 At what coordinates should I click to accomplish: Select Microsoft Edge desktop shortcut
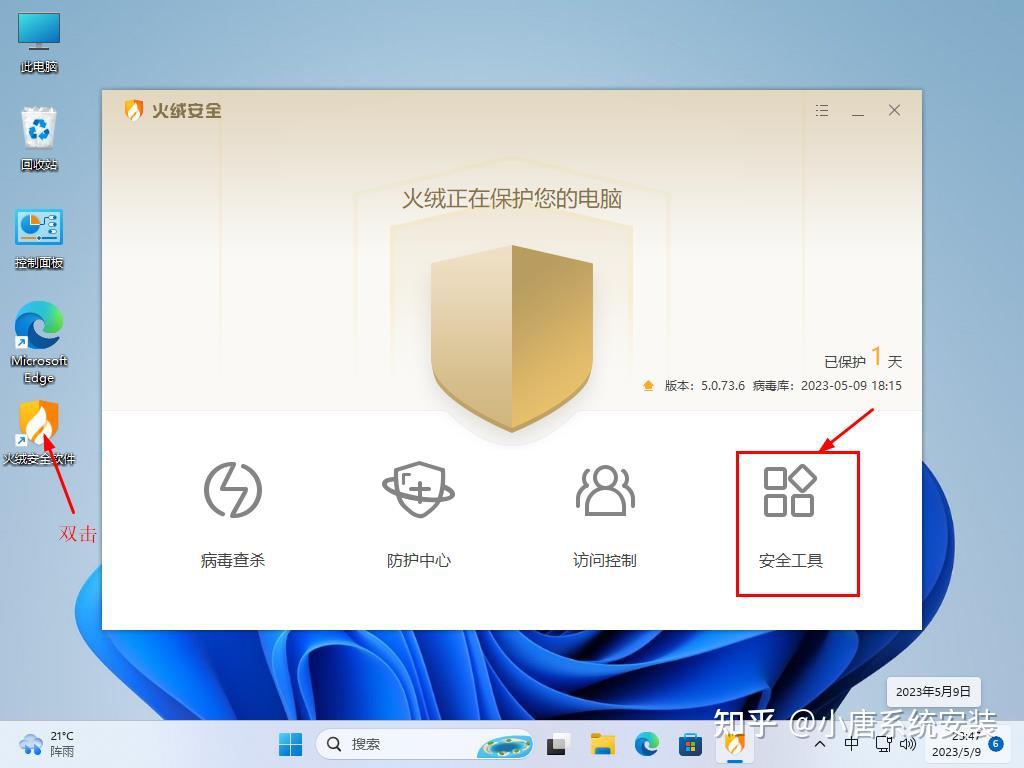39,343
